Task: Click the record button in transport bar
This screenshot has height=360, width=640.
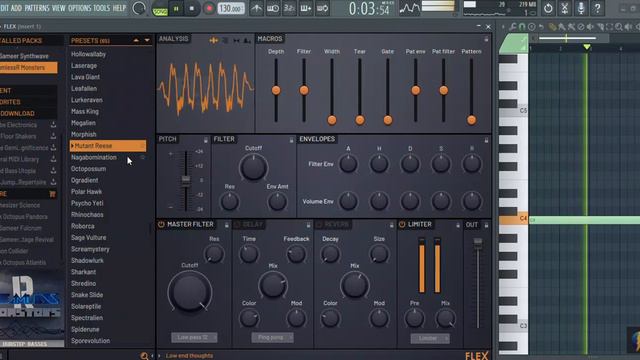Action: click(209, 9)
